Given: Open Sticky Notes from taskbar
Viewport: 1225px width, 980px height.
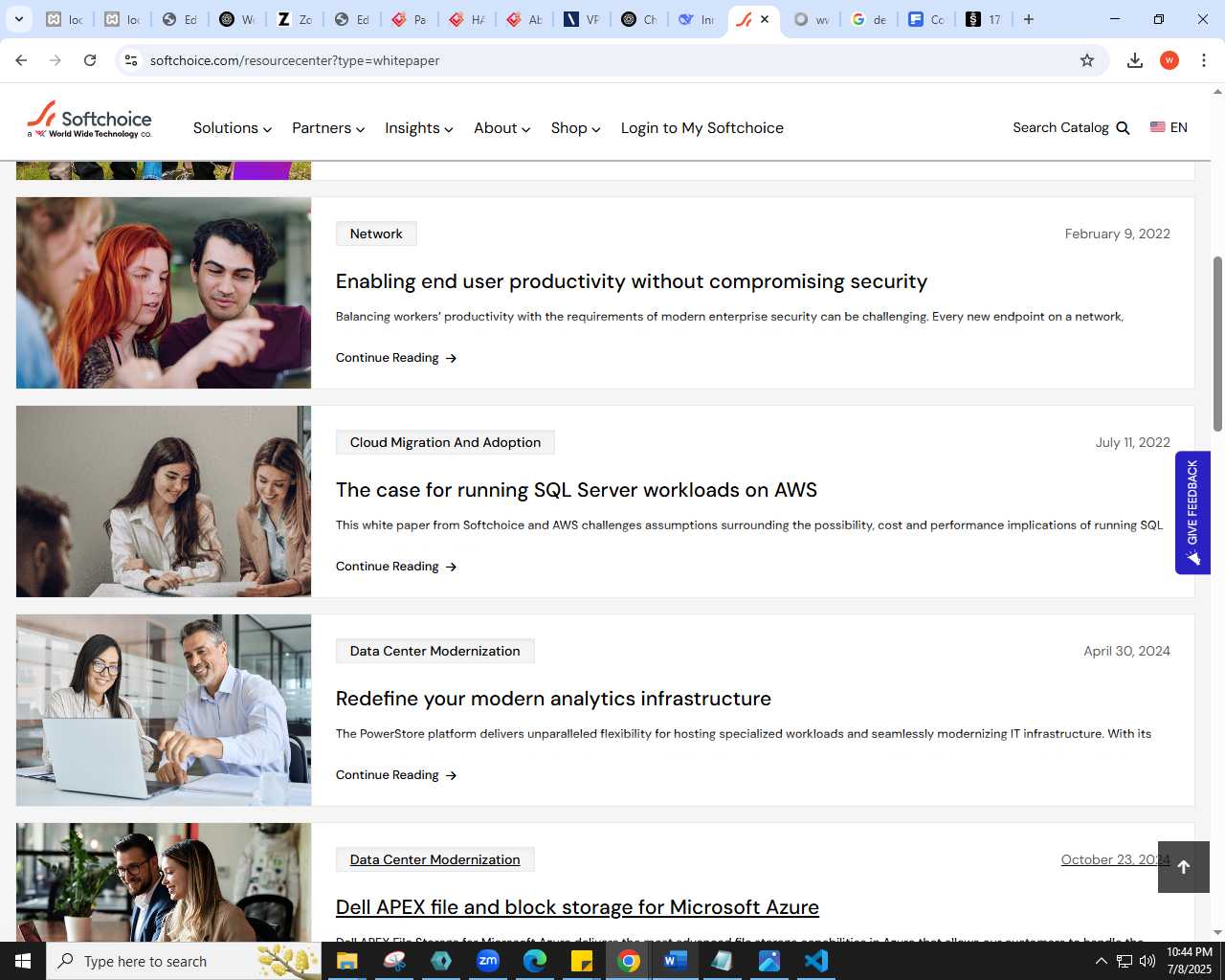Looking at the screenshot, I should click(582, 961).
